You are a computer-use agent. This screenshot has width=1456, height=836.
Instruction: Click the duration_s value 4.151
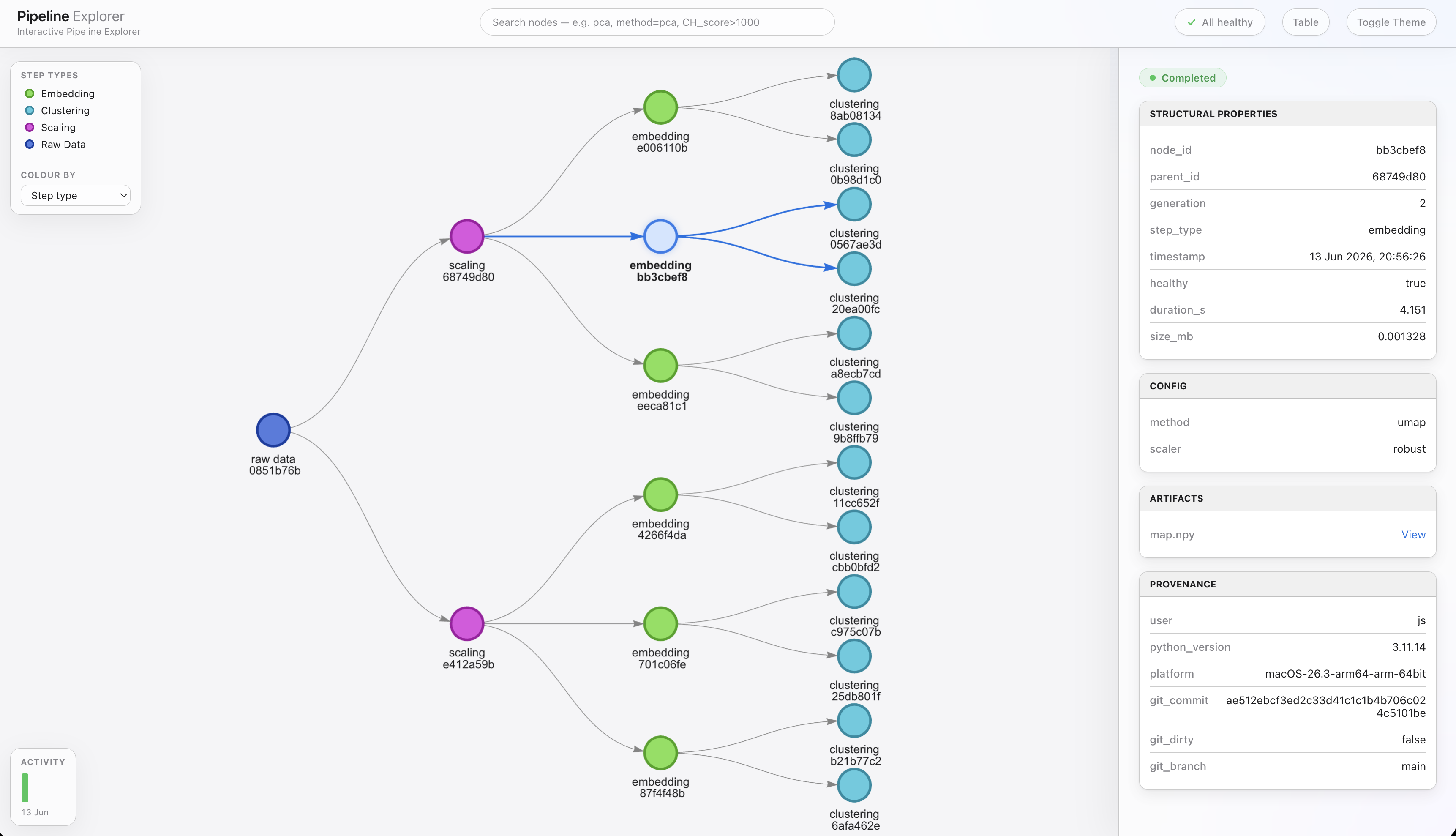click(1412, 310)
